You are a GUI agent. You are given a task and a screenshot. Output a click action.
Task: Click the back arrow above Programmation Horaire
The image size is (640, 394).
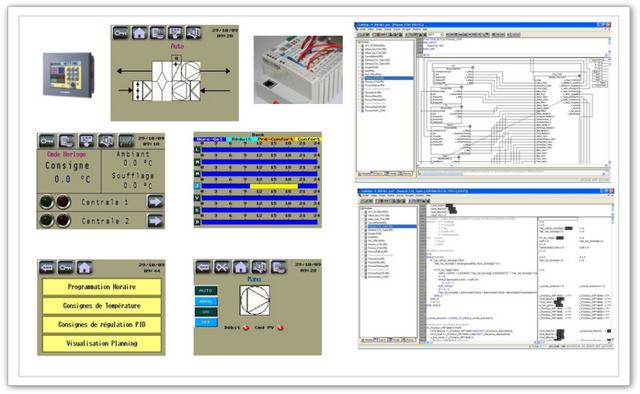tap(47, 268)
